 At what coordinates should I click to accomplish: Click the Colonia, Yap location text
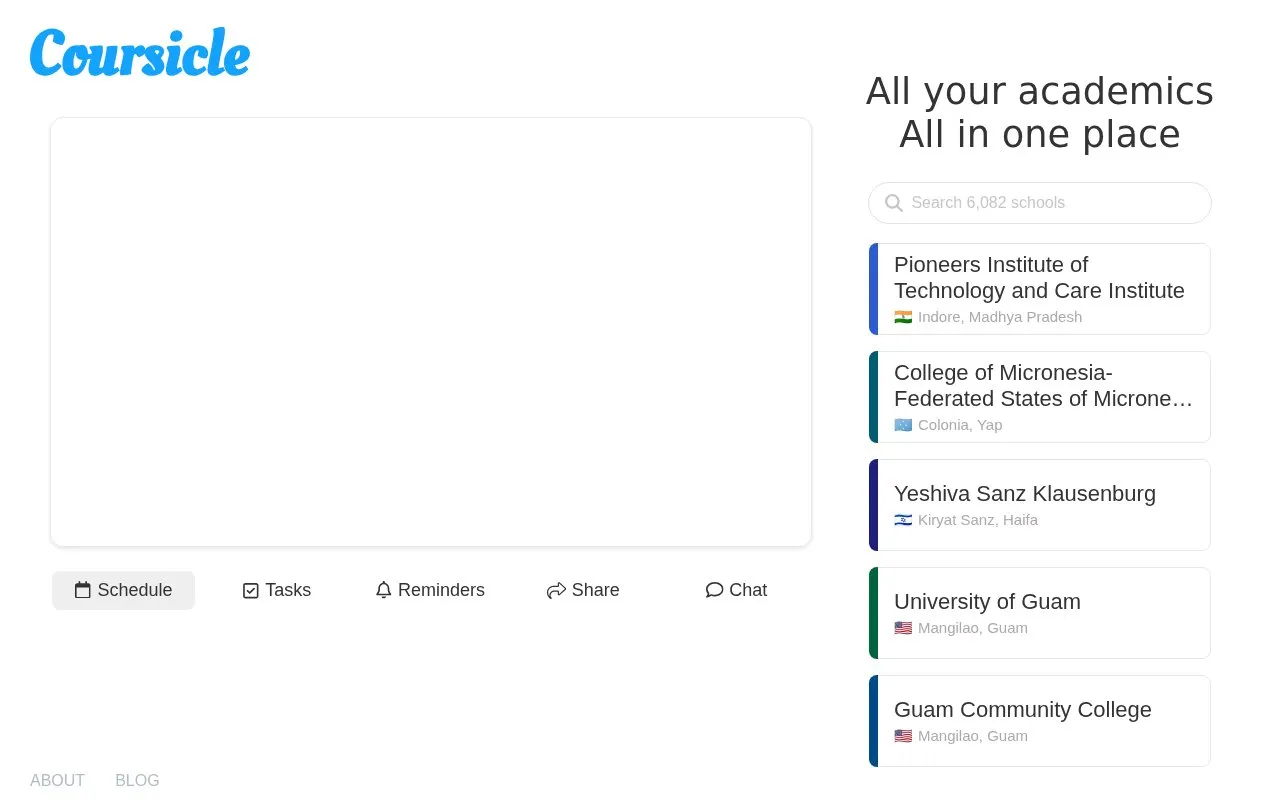pos(960,425)
